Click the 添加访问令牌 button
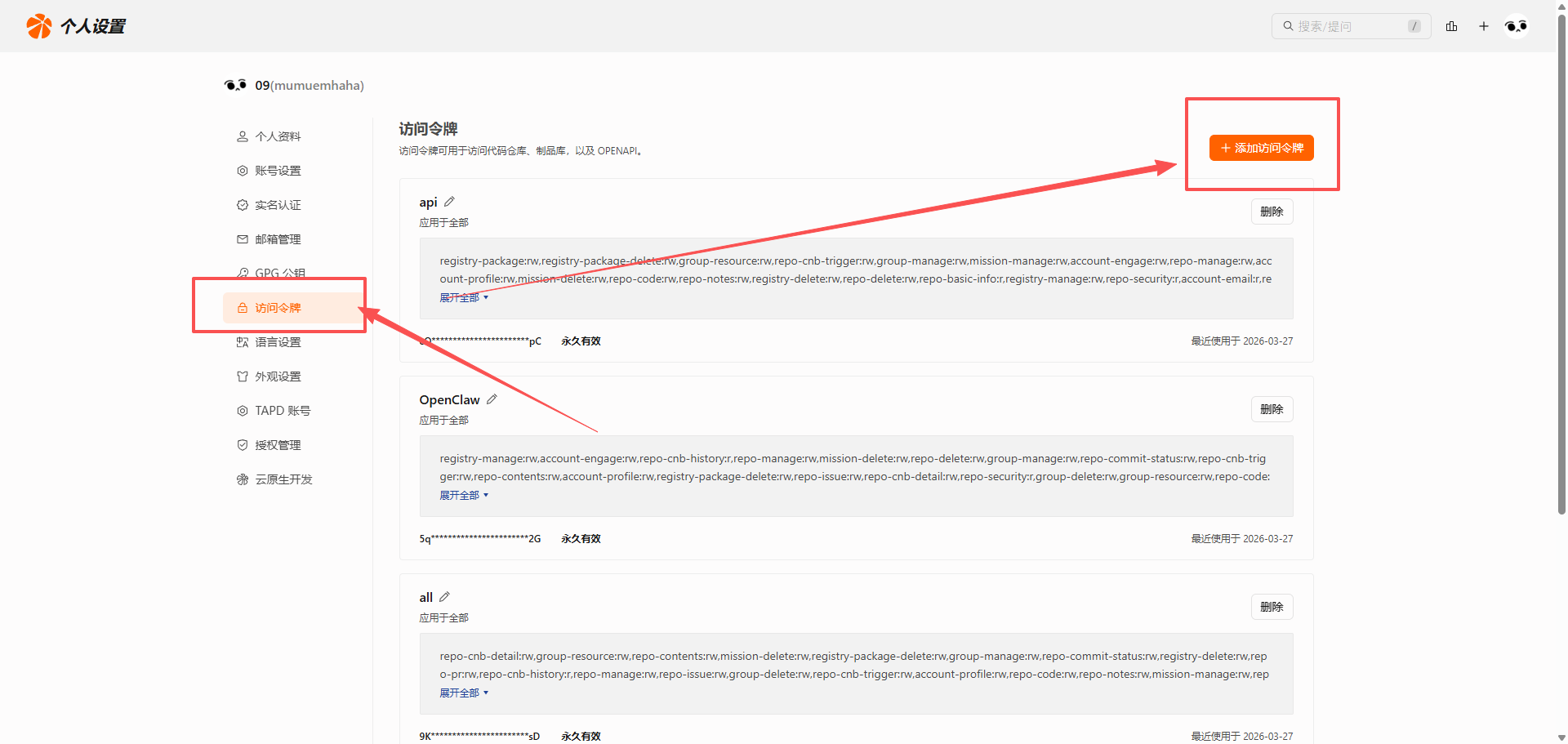The image size is (1568, 744). point(1261,148)
